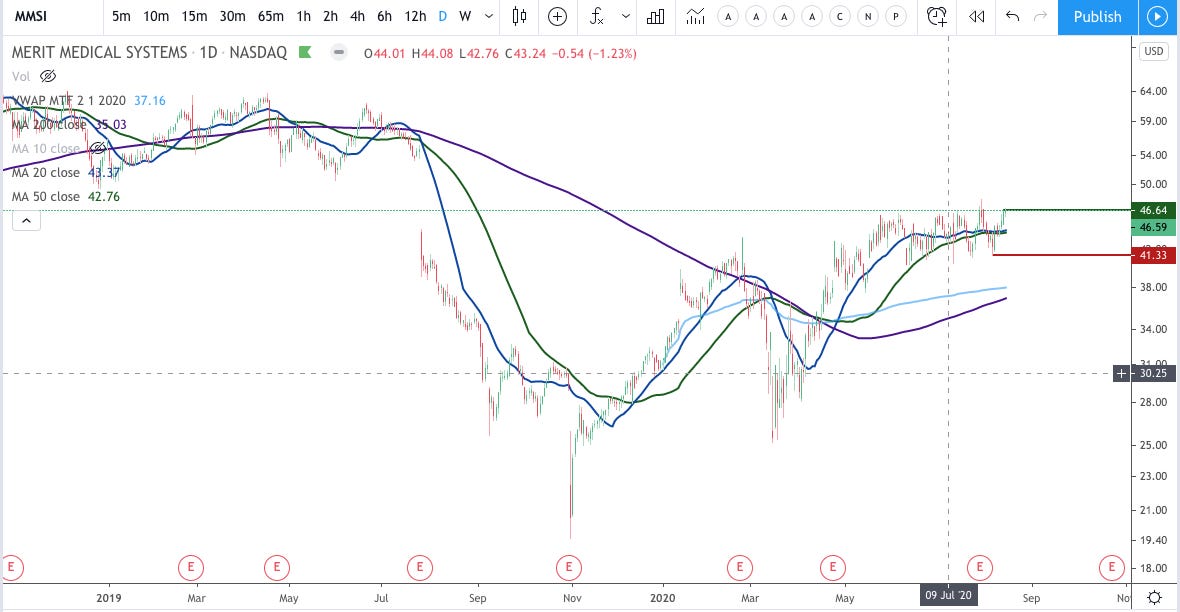
Task: Toggle MA 10 close visibility eye
Action: pos(98,148)
